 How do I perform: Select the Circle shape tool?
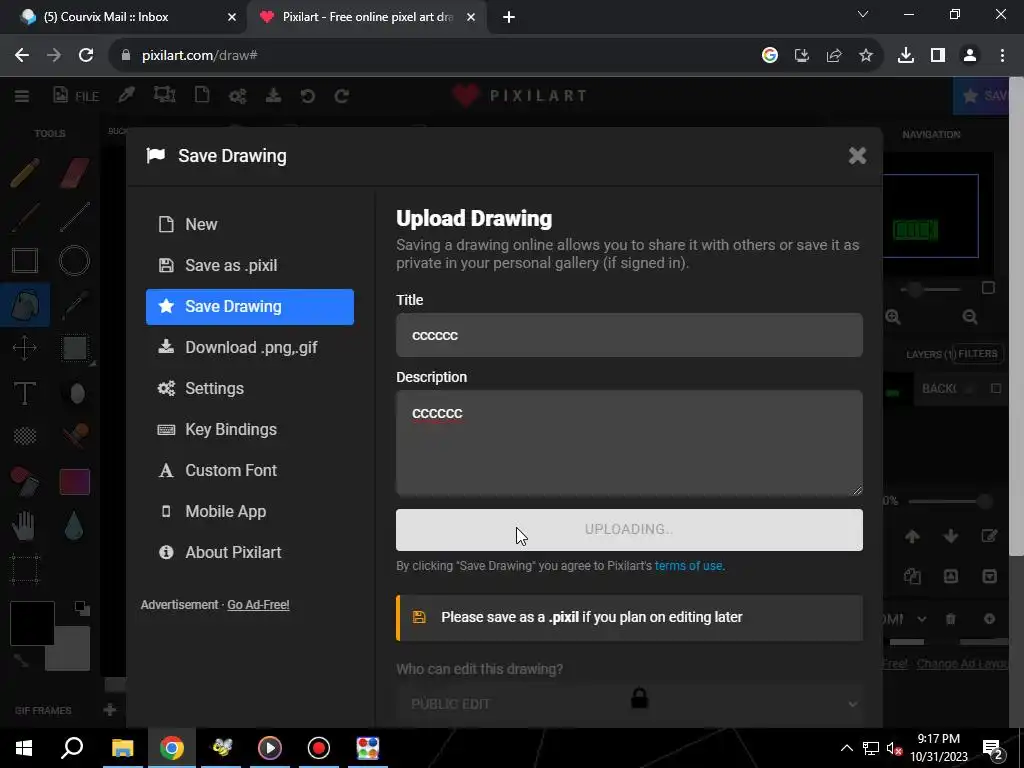point(74,261)
